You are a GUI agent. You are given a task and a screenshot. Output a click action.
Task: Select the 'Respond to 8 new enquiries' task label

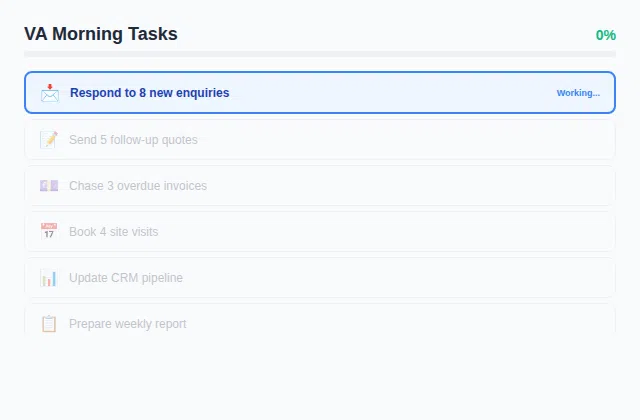click(149, 93)
